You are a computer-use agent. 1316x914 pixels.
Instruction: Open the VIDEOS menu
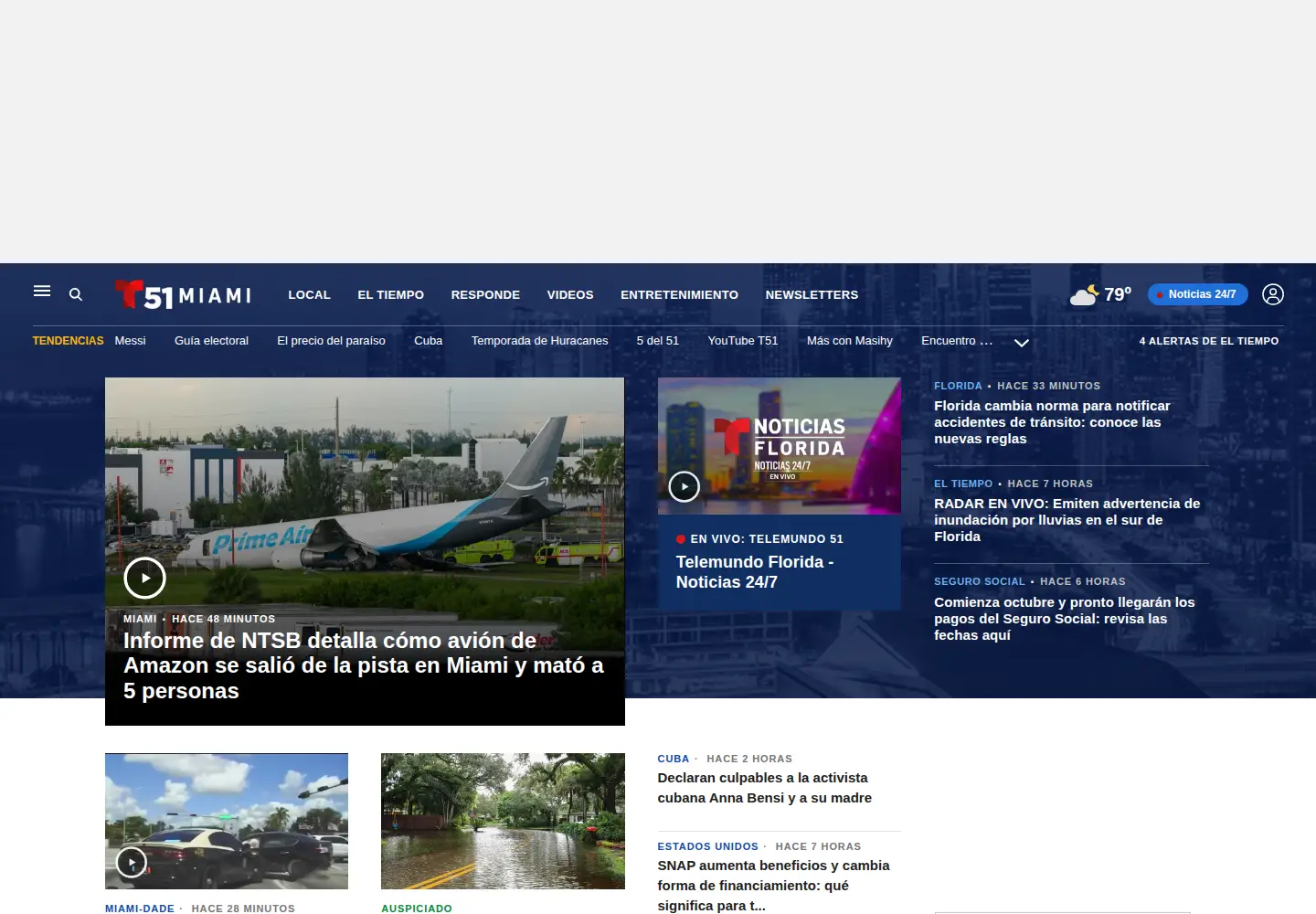pyautogui.click(x=570, y=295)
